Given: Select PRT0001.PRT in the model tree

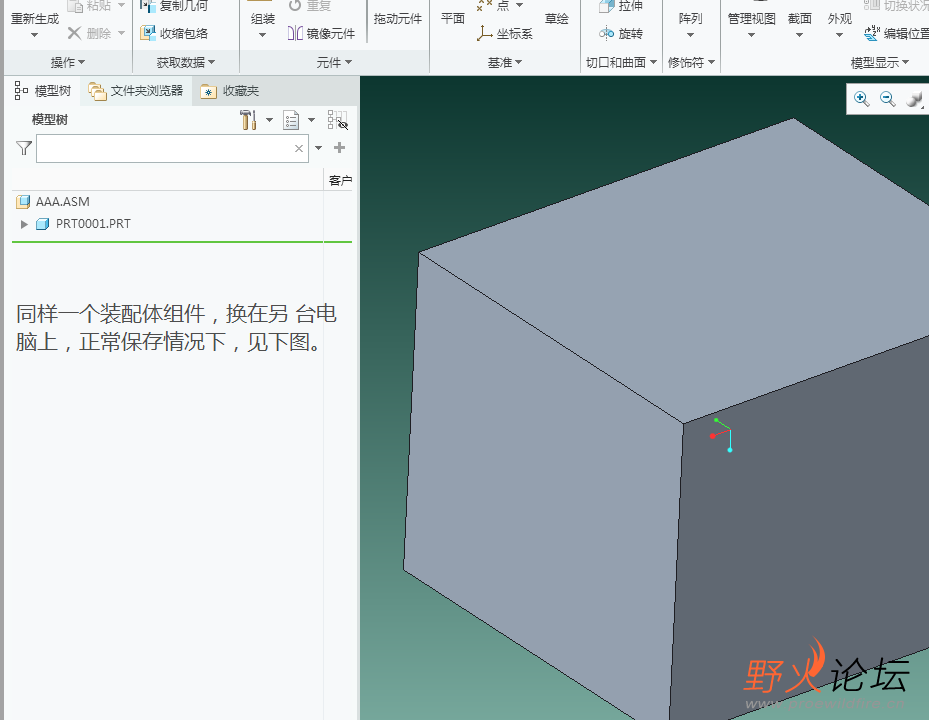Looking at the screenshot, I should (93, 224).
